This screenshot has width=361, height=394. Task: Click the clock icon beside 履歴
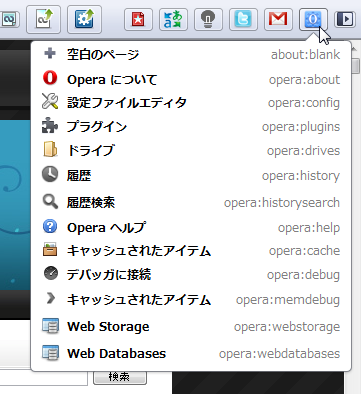[x=50, y=174]
